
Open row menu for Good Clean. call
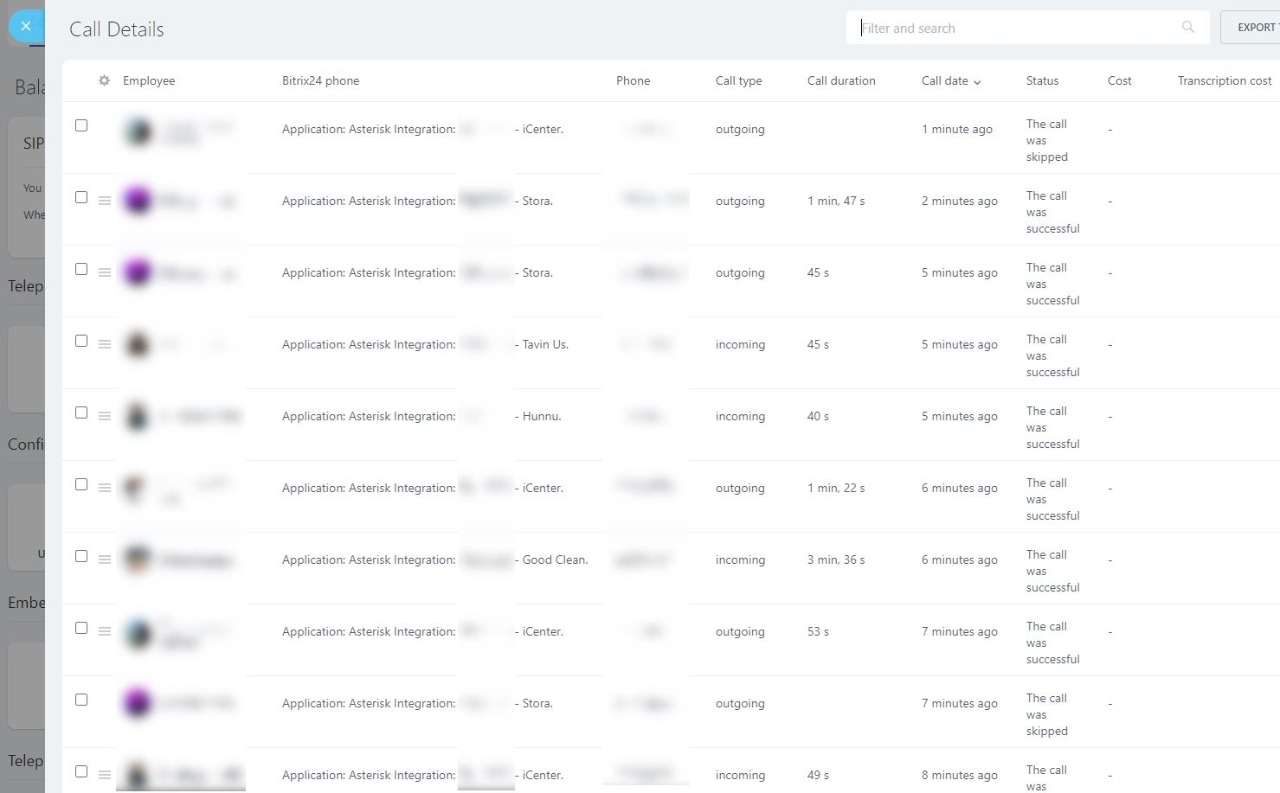[x=105, y=560]
